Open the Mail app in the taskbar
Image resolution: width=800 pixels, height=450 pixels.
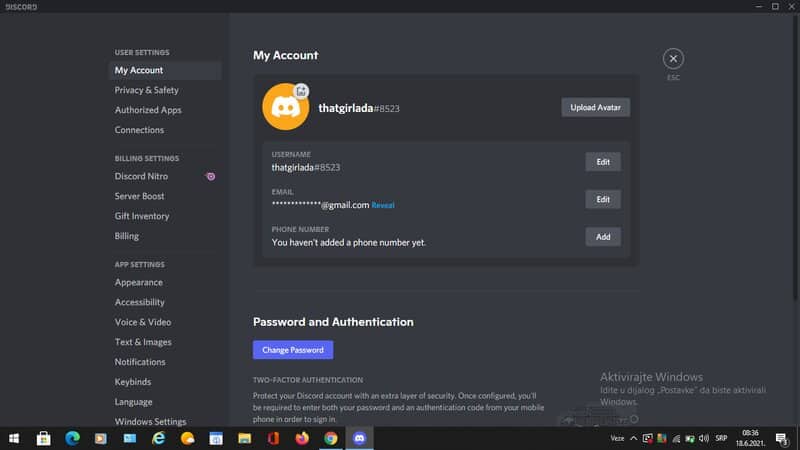[130, 438]
